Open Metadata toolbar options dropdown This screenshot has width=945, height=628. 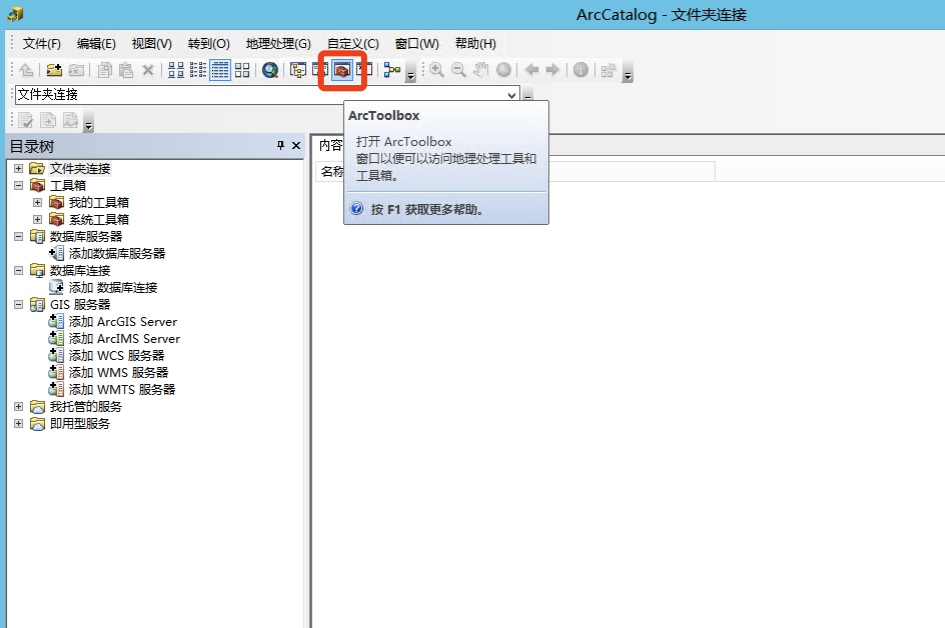tap(89, 121)
